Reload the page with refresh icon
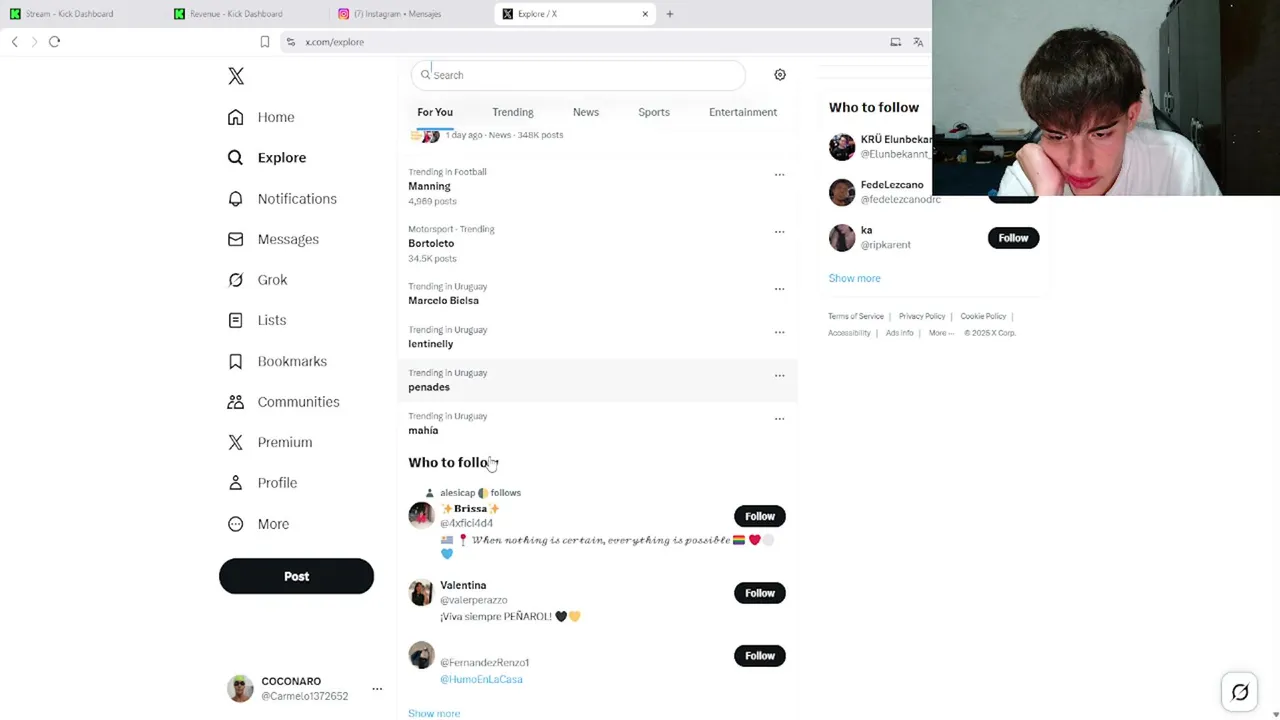This screenshot has width=1280, height=720. 54,42
